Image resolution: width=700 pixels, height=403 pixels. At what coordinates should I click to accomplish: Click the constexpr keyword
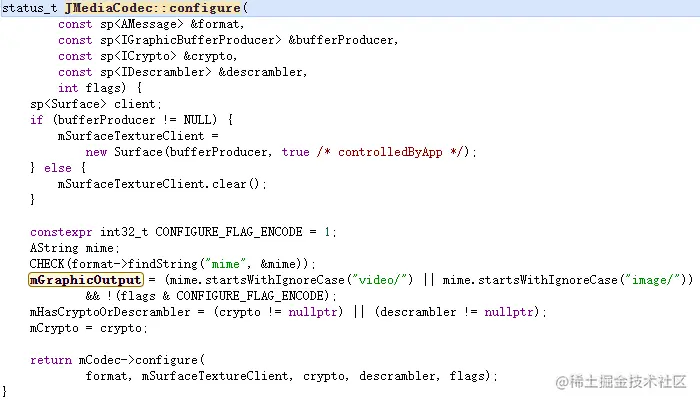coord(61,232)
